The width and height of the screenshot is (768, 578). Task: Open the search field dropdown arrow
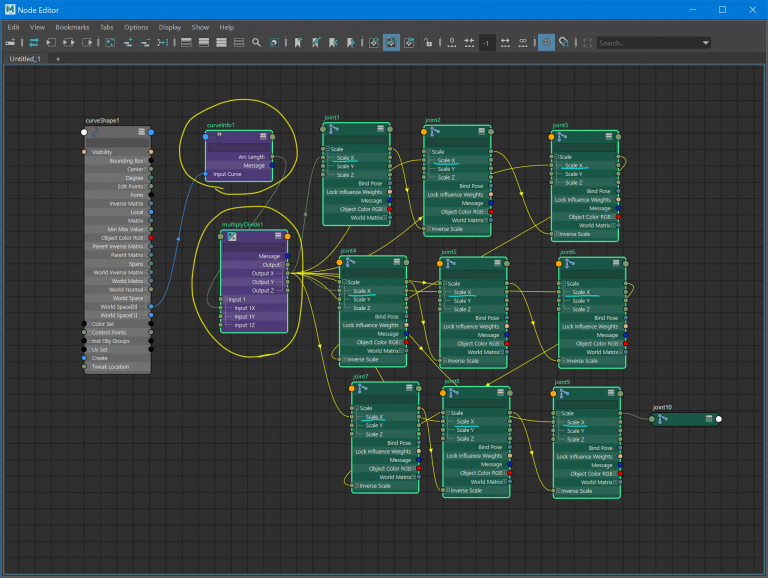pyautogui.click(x=705, y=43)
